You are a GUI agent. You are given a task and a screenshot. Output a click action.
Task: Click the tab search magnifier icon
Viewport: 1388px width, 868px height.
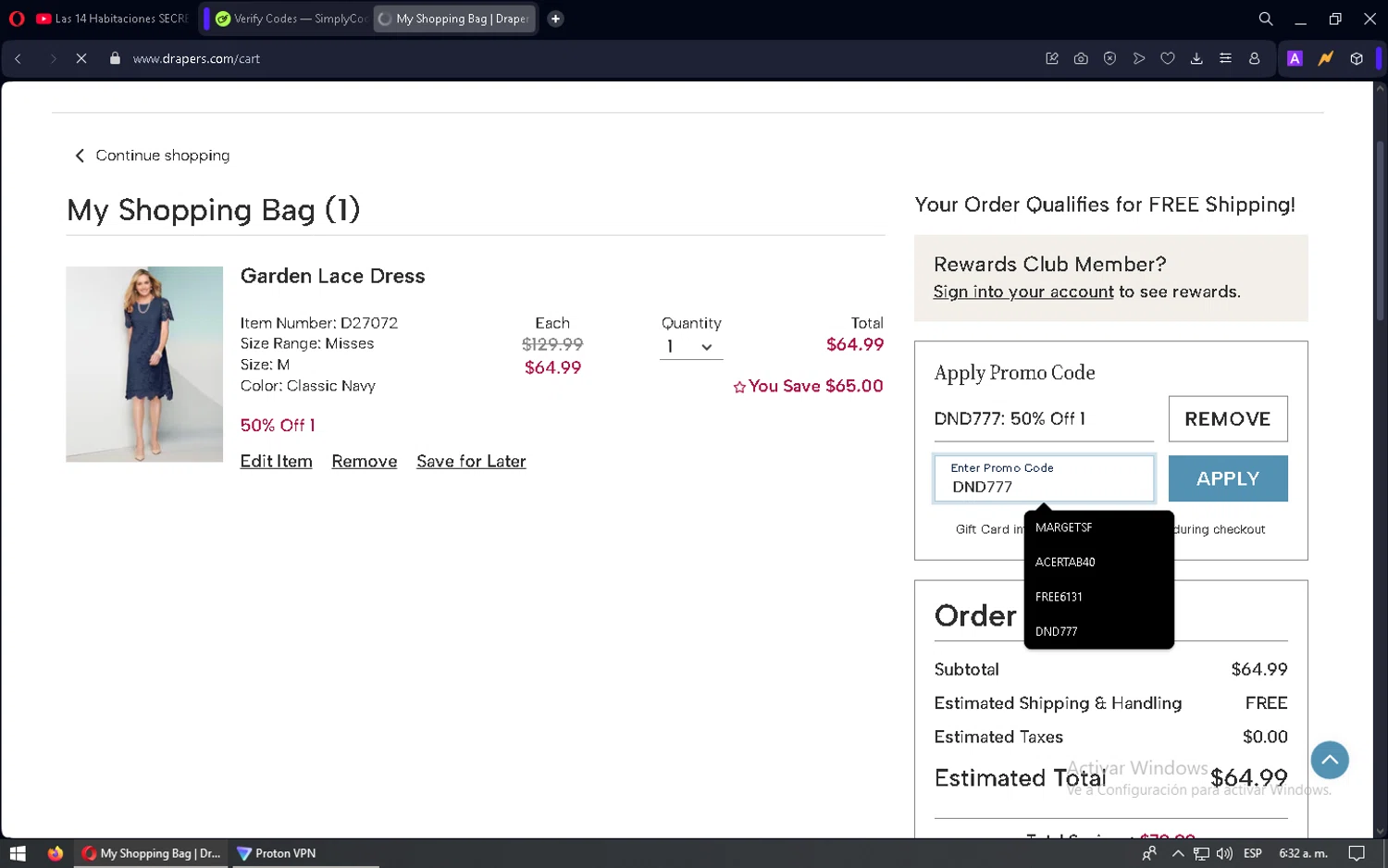[1266, 19]
